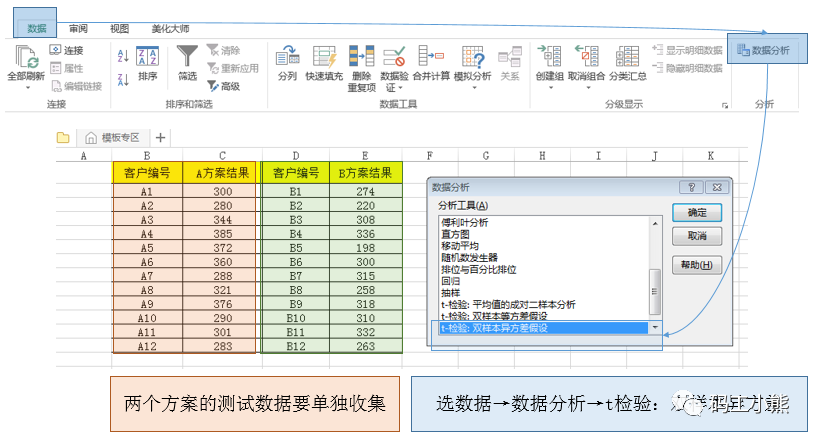Image resolution: width=816 pixels, height=440 pixels.
Task: Click 隐藏明细数据 hide detail
Action: (x=687, y=68)
